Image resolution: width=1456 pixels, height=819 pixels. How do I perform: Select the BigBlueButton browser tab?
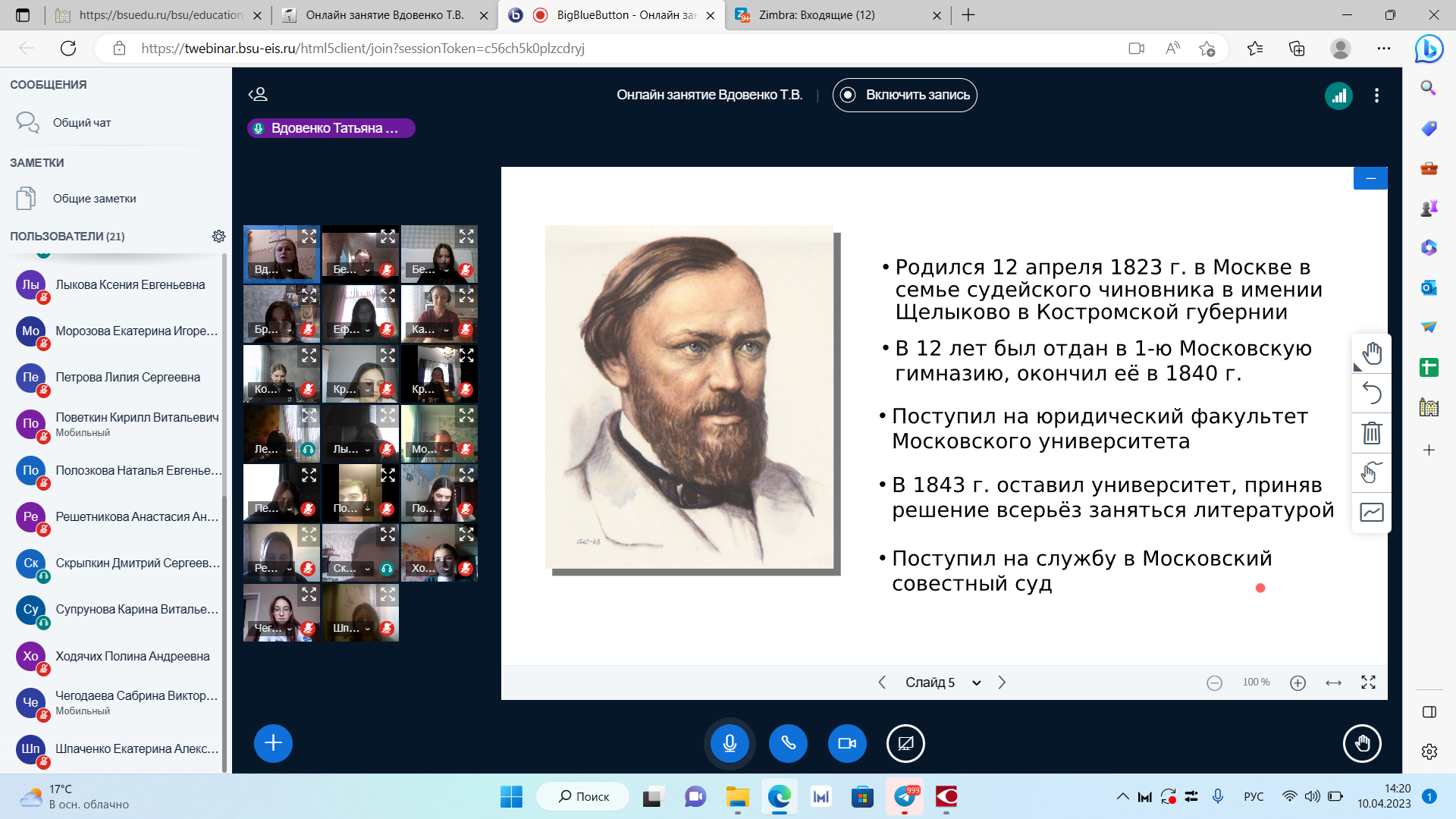tap(613, 15)
